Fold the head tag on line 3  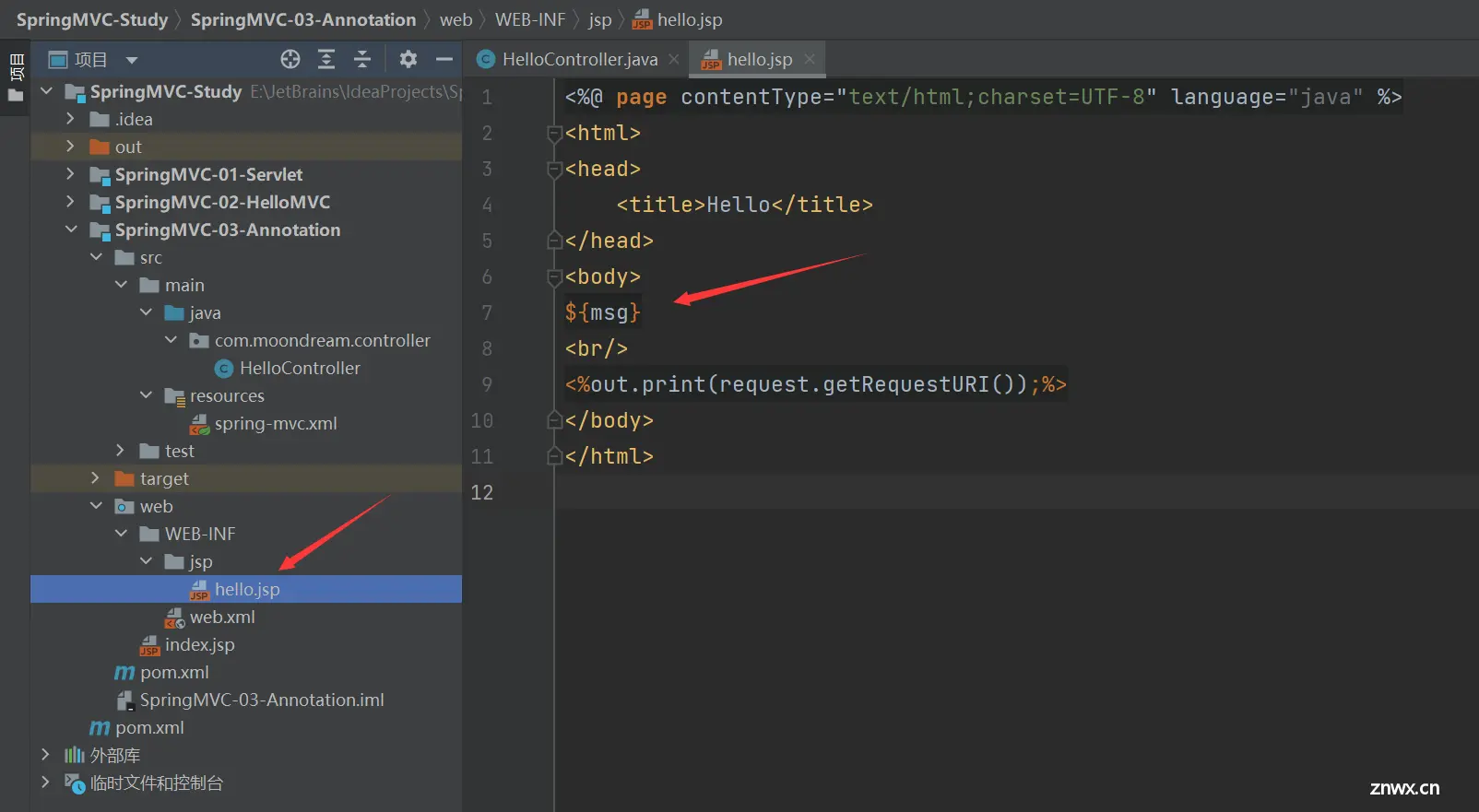(x=554, y=170)
